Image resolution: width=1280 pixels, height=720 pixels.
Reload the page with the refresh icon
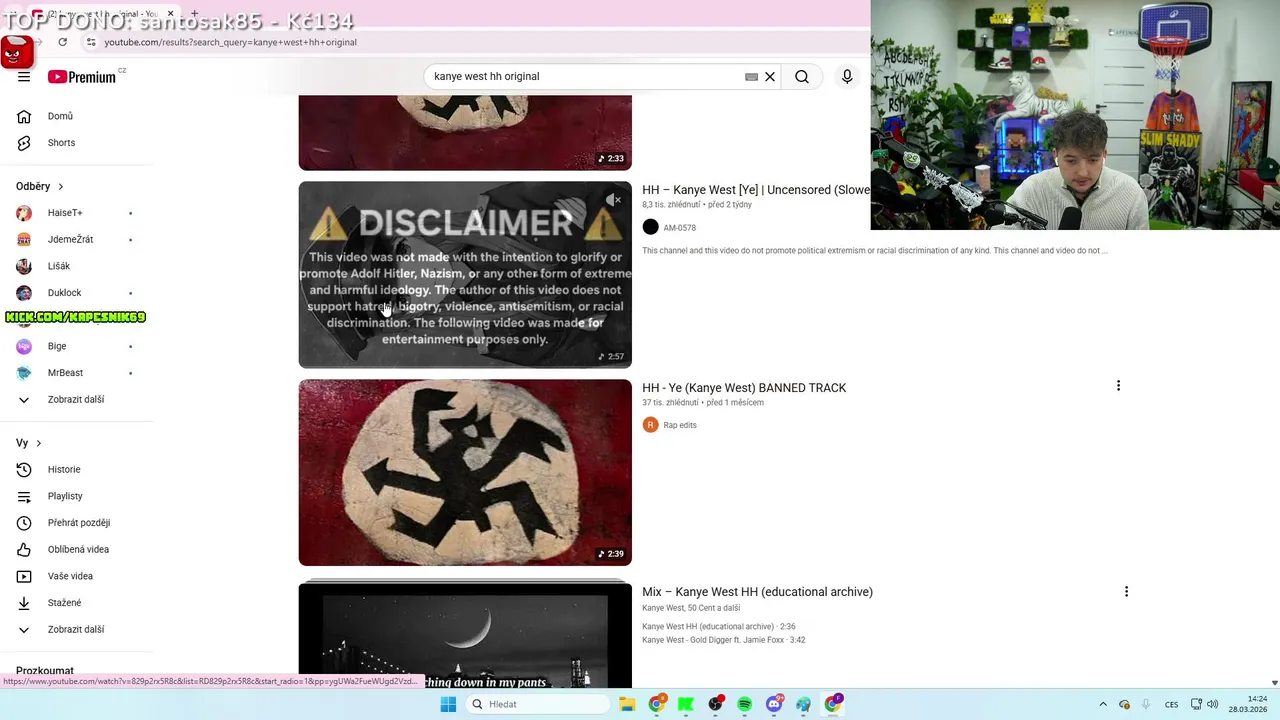pos(63,42)
